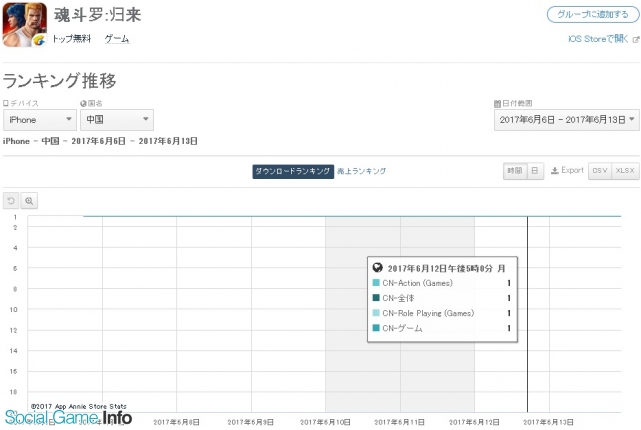Click the トップ無料 label
641x430 pixels.
(72, 39)
